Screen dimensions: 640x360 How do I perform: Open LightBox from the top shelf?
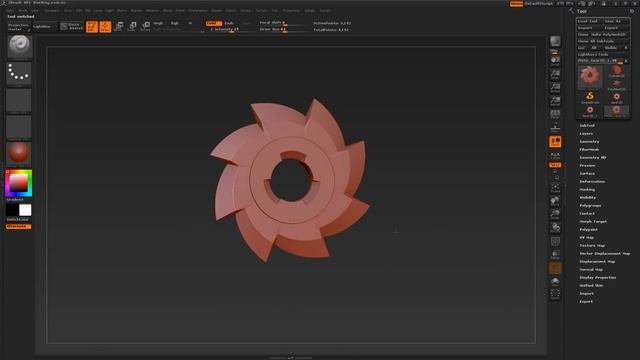pos(44,27)
